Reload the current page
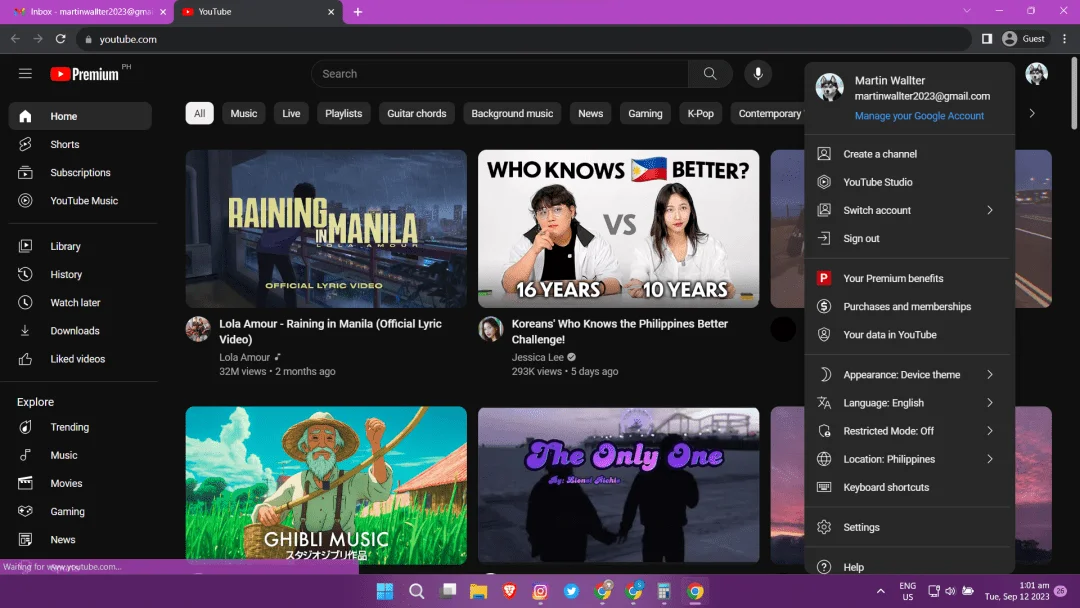The height and width of the screenshot is (608, 1080). tap(61, 39)
